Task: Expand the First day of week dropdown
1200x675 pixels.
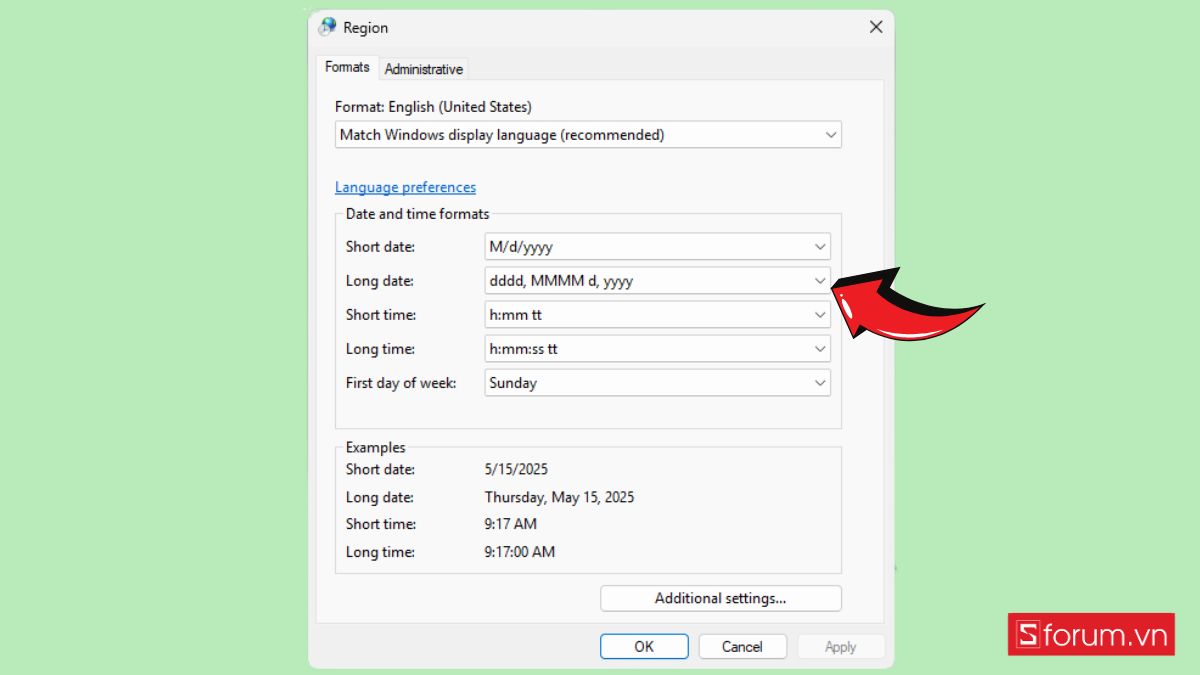Action: (x=657, y=383)
